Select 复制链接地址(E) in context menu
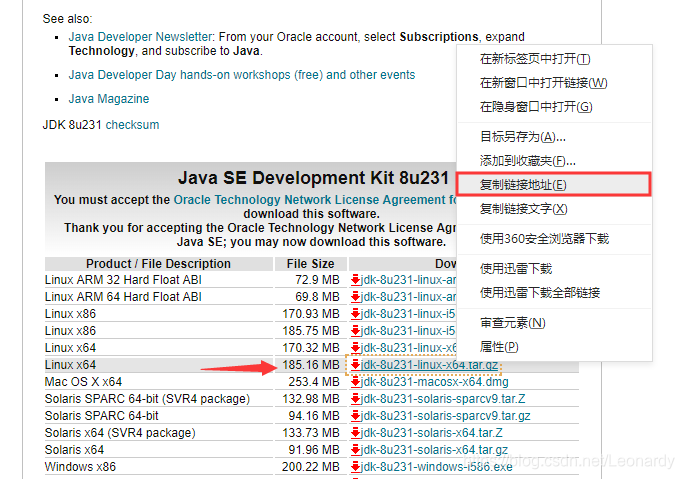The image size is (684, 479). click(x=554, y=185)
